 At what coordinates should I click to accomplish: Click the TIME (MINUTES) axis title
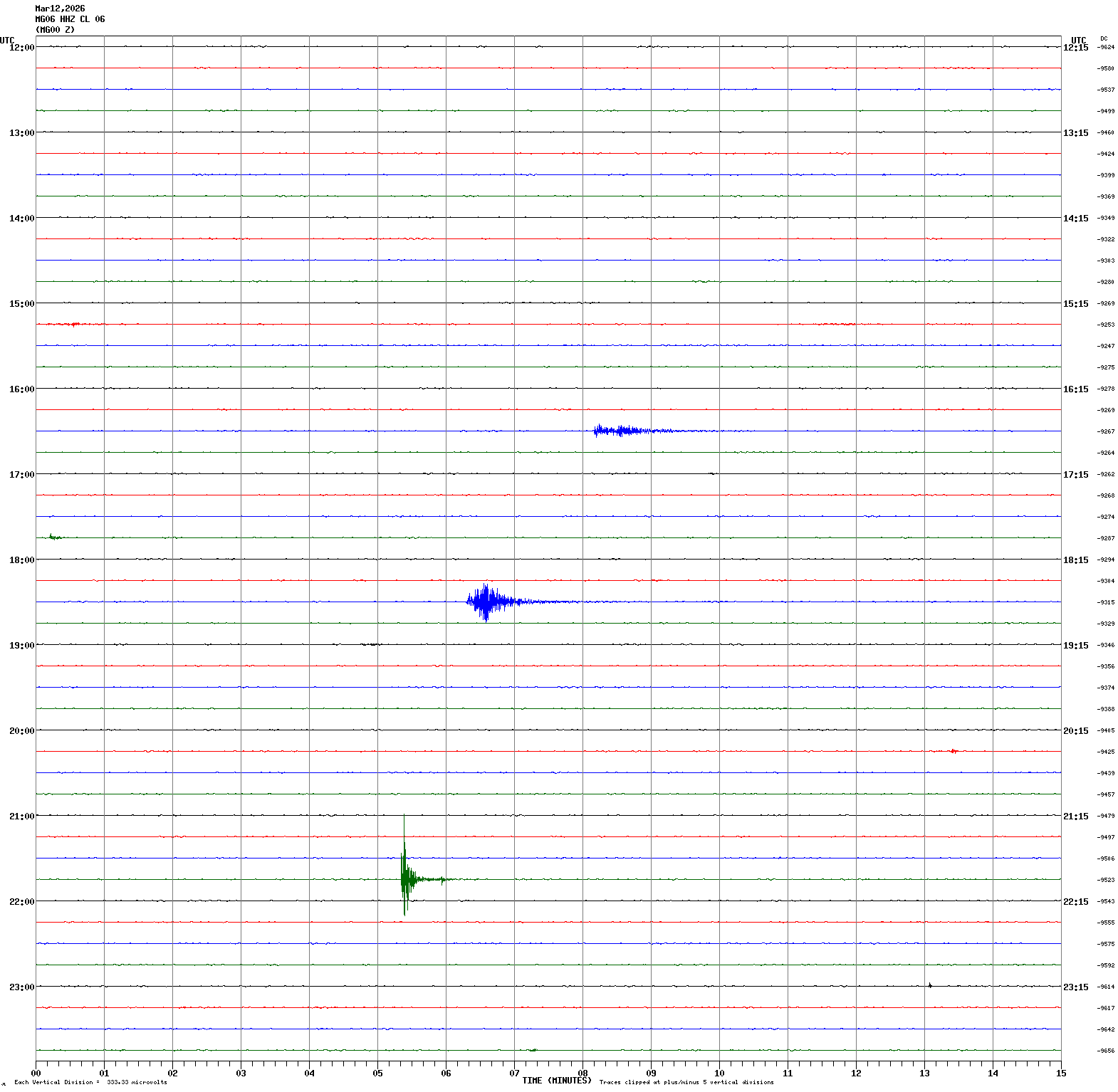tap(557, 1080)
